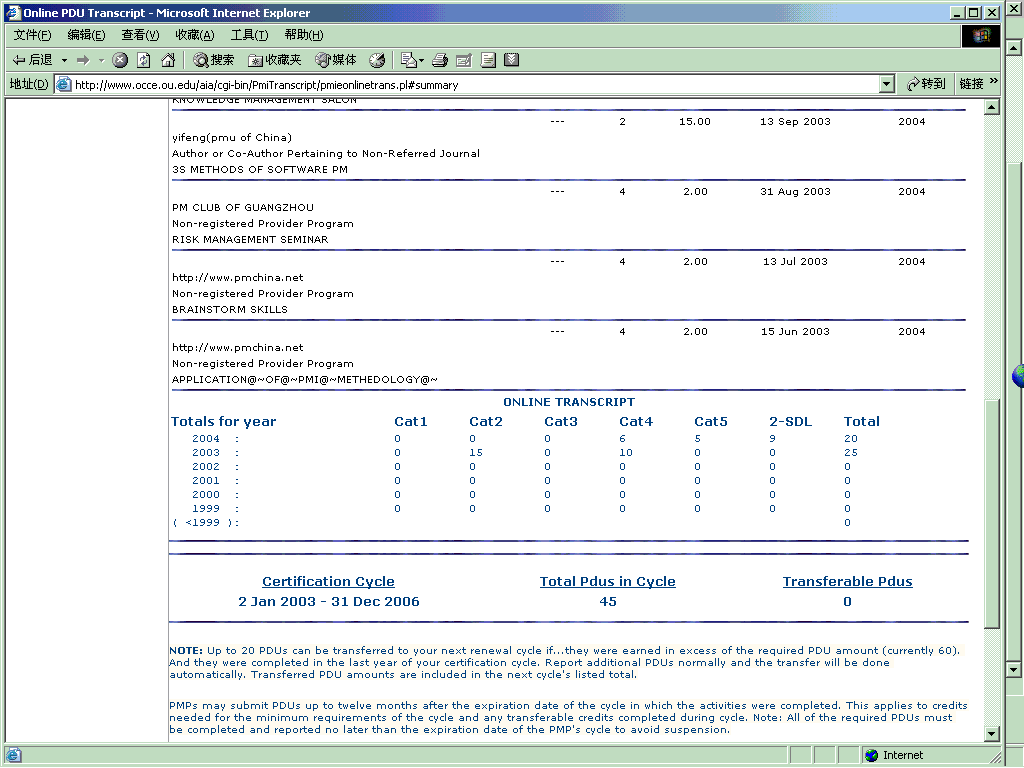Select the text RISK MANAGEMENT SEMINAR

click(x=250, y=240)
